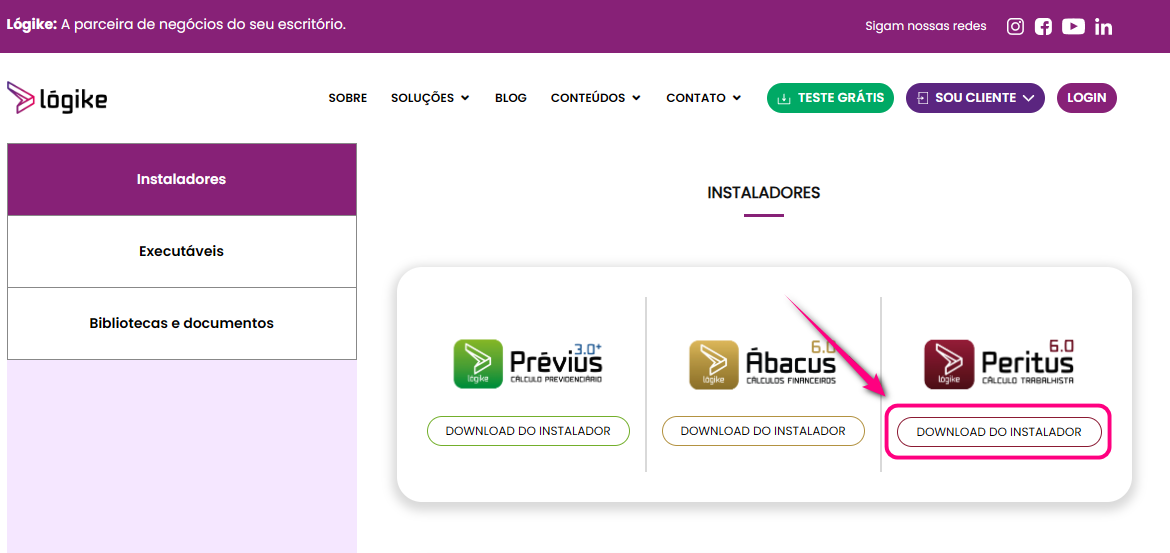Click the Prévius 3.0+ product logo
Image resolution: width=1170 pixels, height=553 pixels.
click(528, 366)
